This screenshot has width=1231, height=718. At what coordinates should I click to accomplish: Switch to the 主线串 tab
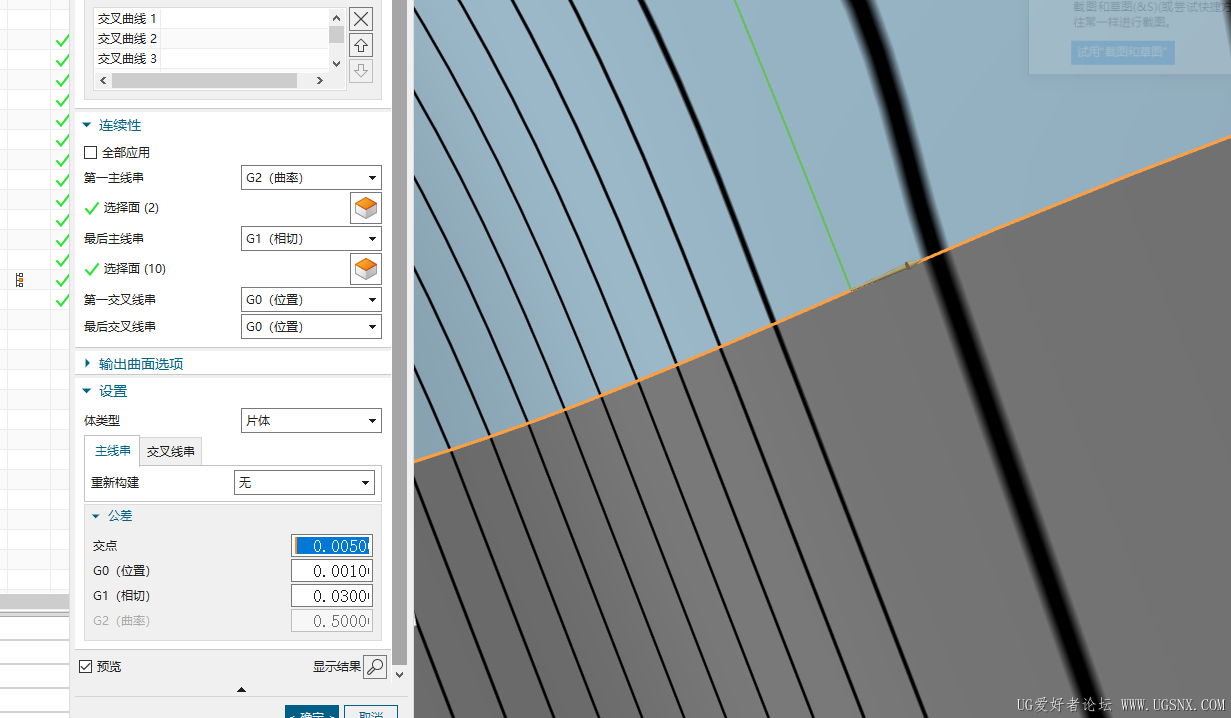pyautogui.click(x=112, y=451)
